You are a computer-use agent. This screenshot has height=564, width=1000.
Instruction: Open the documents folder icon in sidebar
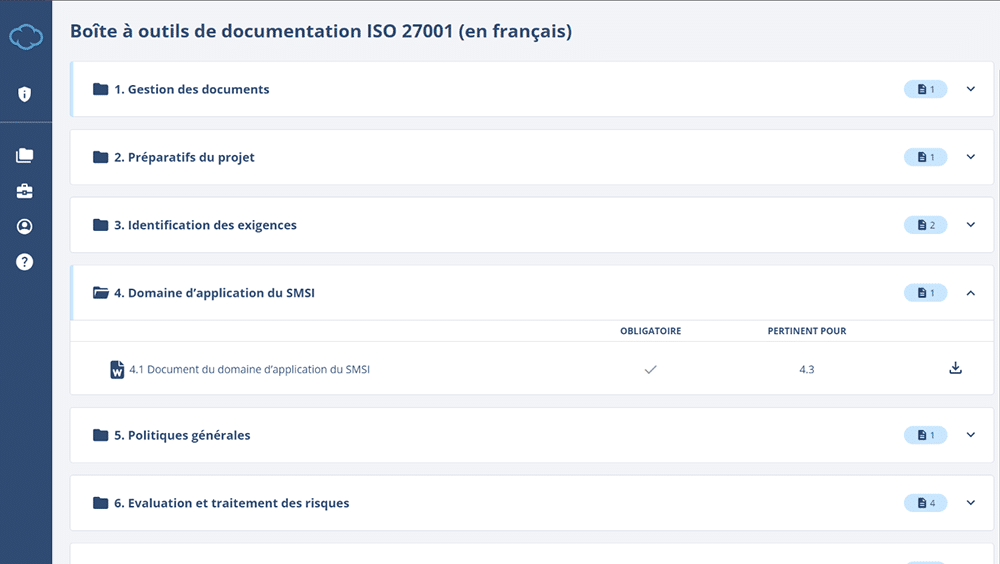click(25, 156)
